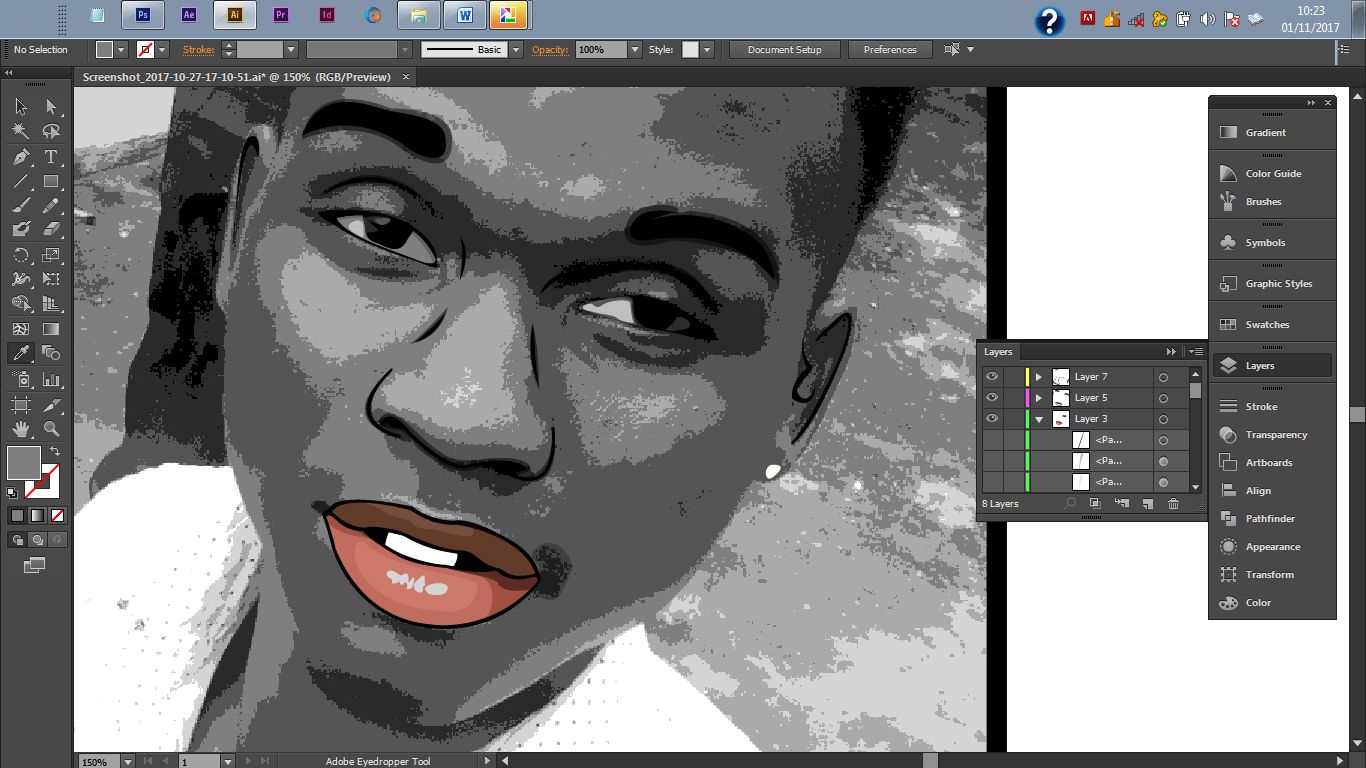This screenshot has width=1366, height=768.
Task: Choose the Gradient tool in toolbox
Action: coord(51,328)
